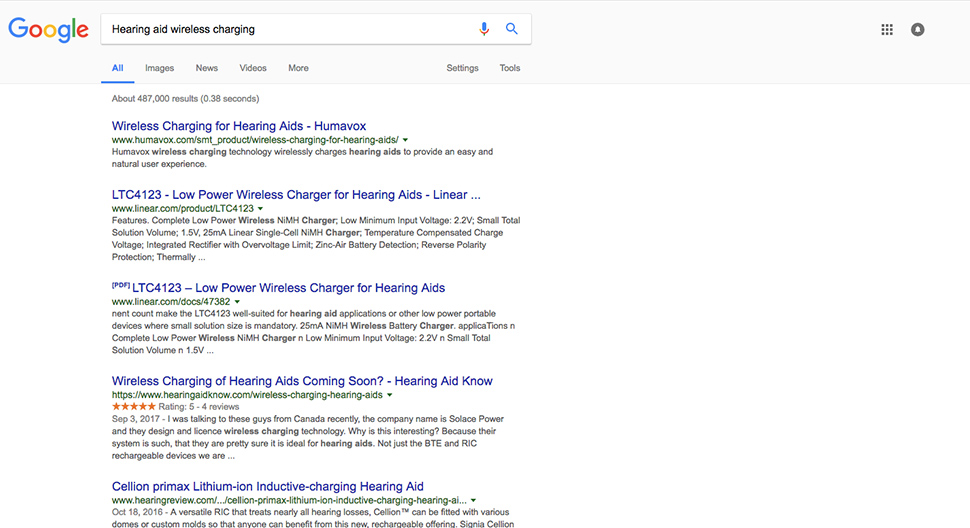Click the 'Oct 18, 2016' snippet date
The height and width of the screenshot is (528, 970).
137,513
